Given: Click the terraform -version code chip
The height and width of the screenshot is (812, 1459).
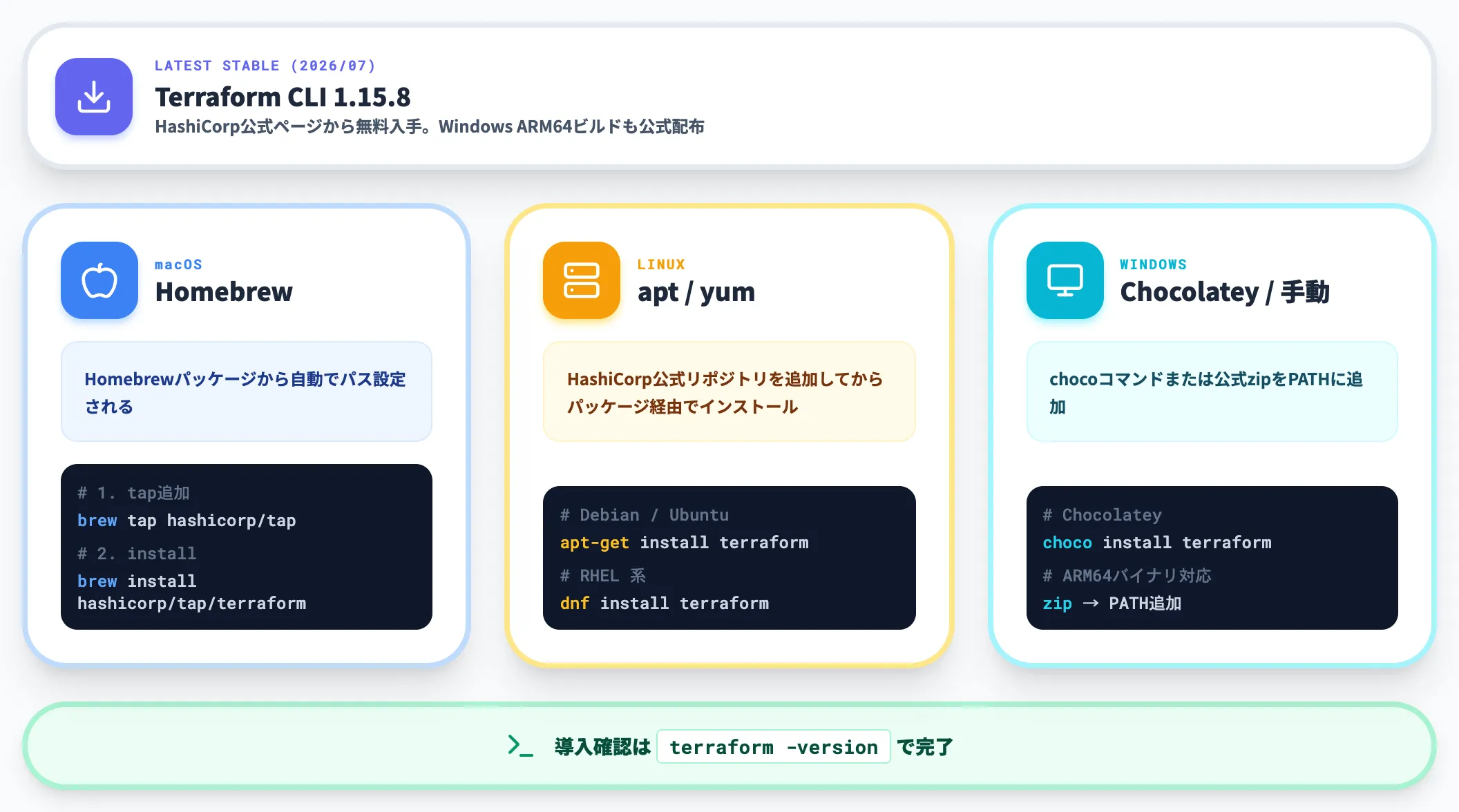Looking at the screenshot, I should coord(774,746).
